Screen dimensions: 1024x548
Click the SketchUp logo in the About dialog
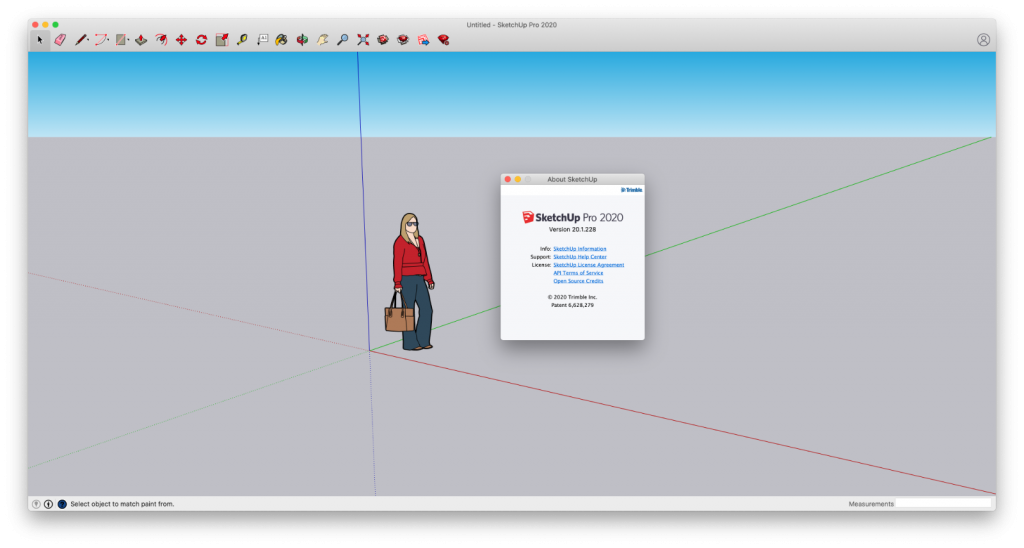[x=572, y=218]
